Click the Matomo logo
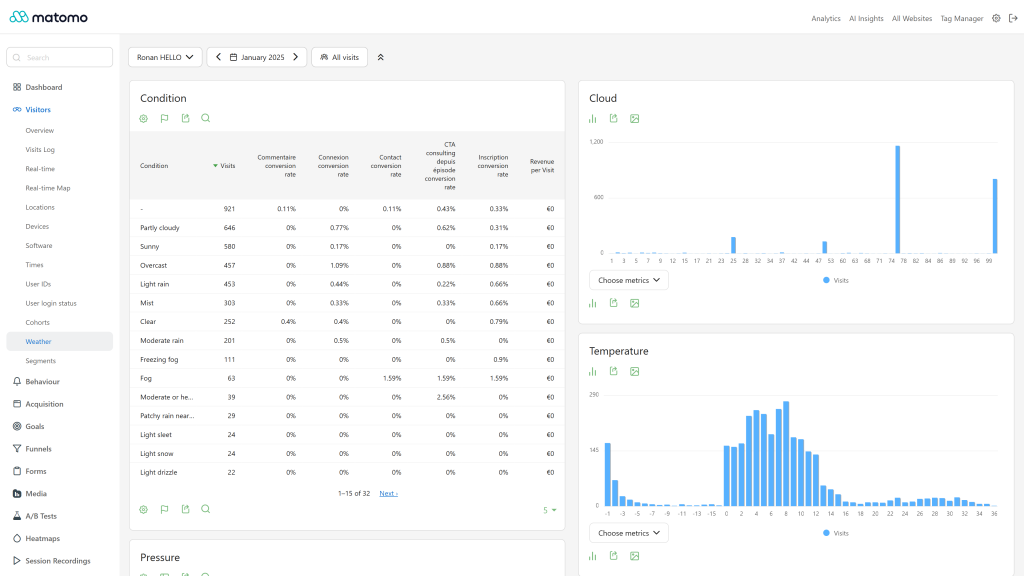 (x=48, y=17)
